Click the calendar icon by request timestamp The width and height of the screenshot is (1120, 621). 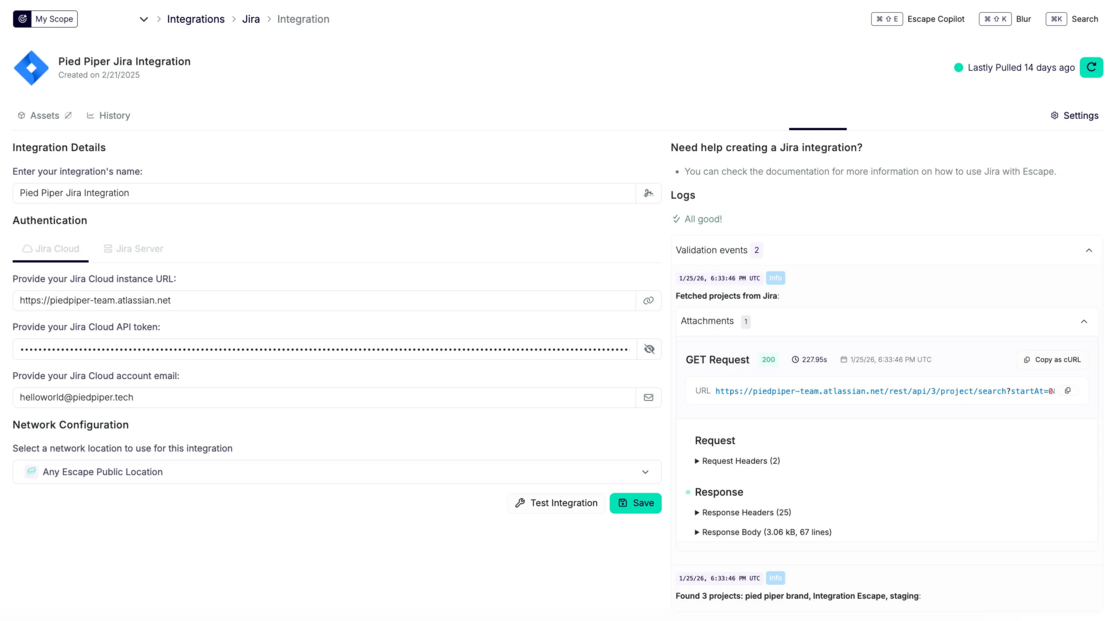click(x=844, y=359)
